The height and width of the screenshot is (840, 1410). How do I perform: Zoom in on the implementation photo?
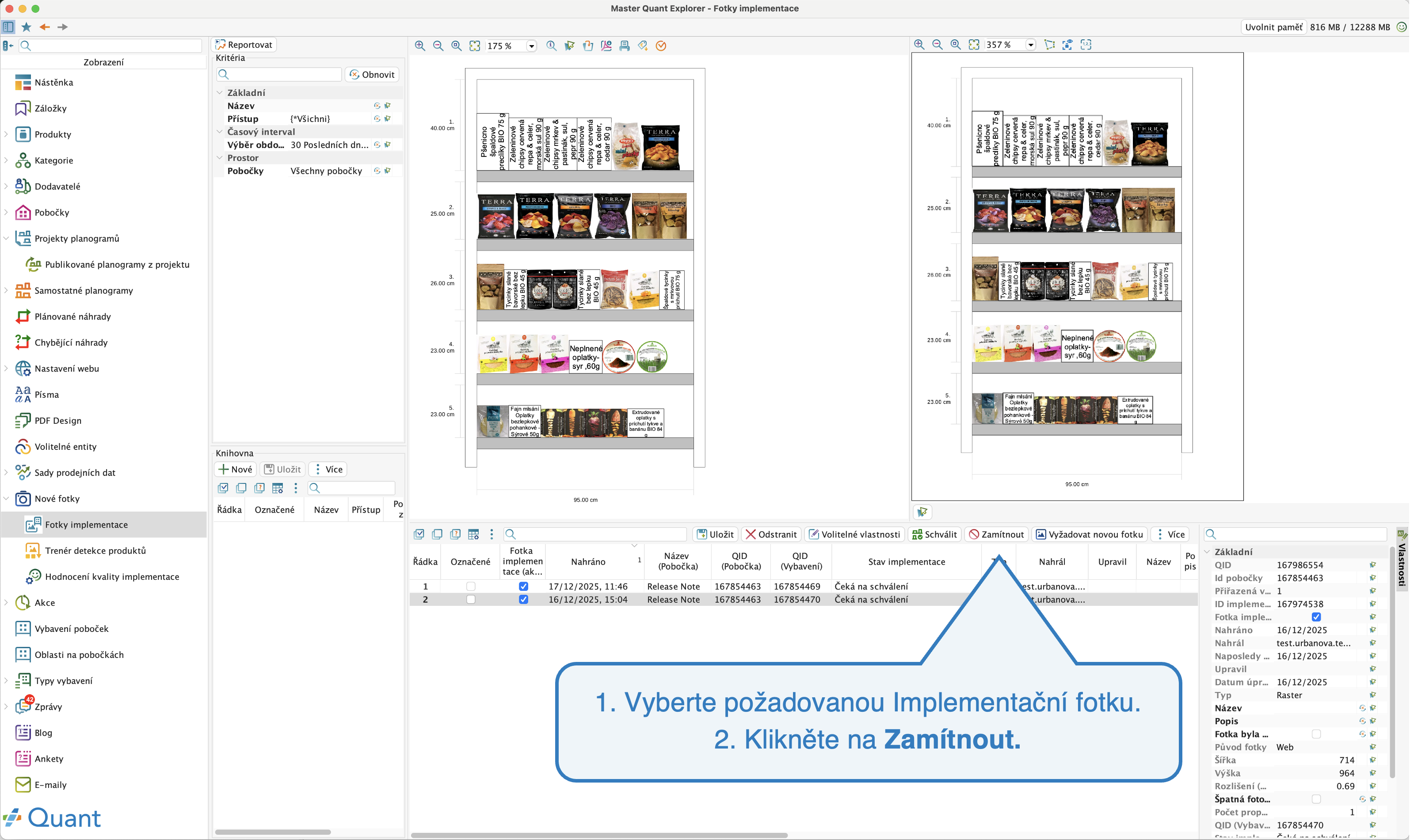(919, 45)
